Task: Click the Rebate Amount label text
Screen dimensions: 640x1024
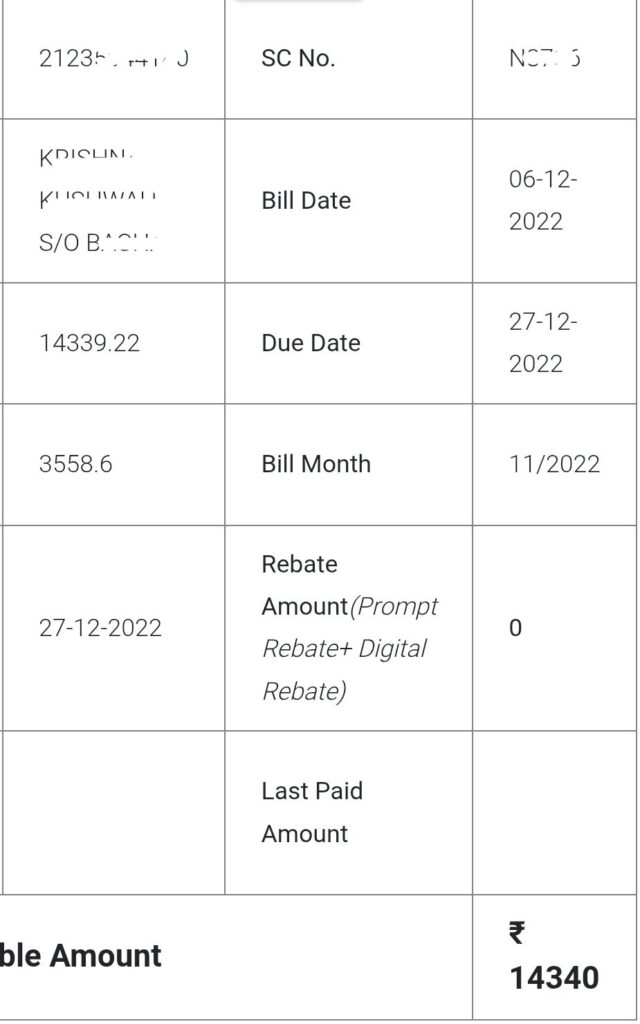Action: coord(349,627)
